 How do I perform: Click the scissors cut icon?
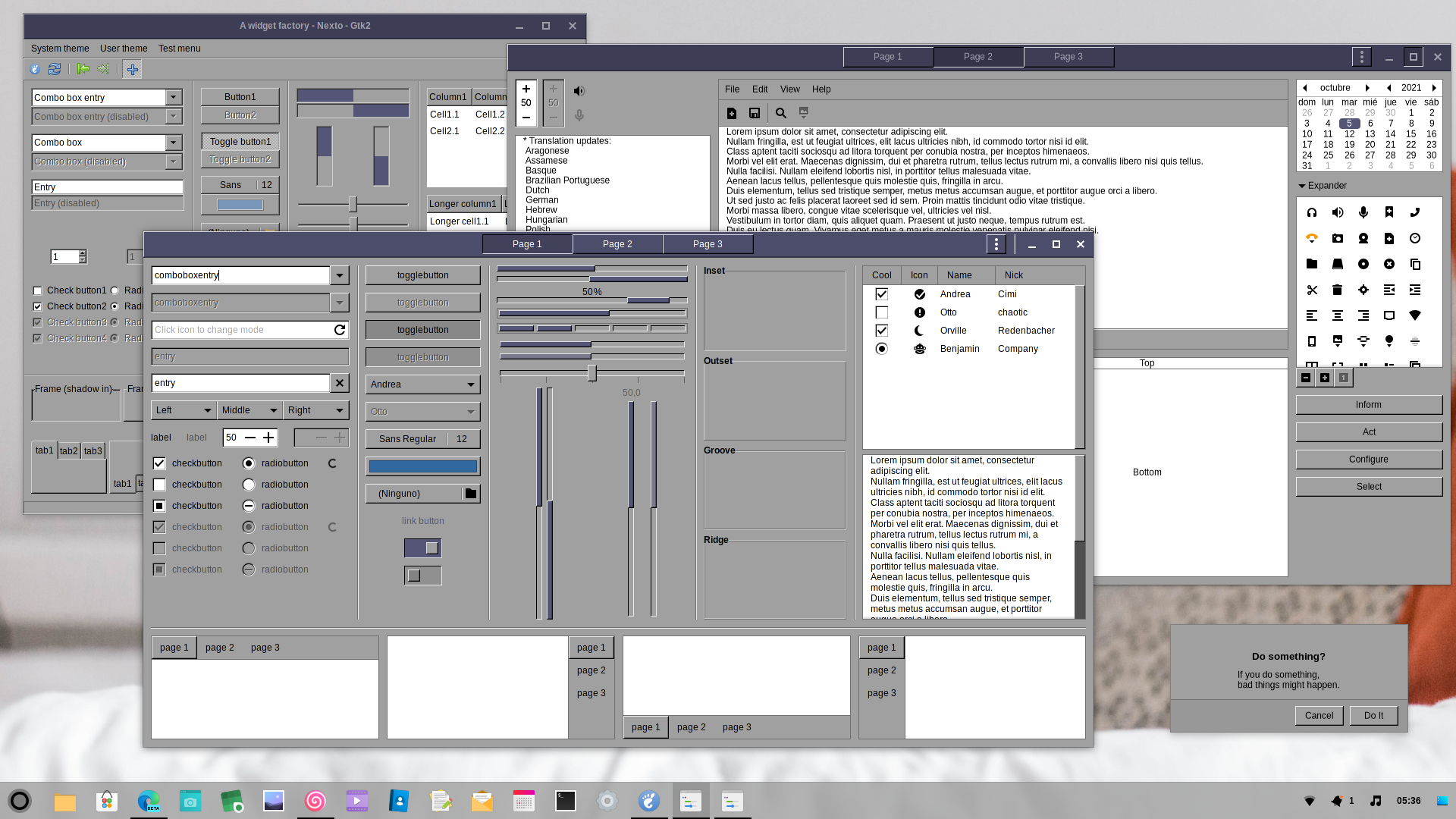coord(1312,290)
